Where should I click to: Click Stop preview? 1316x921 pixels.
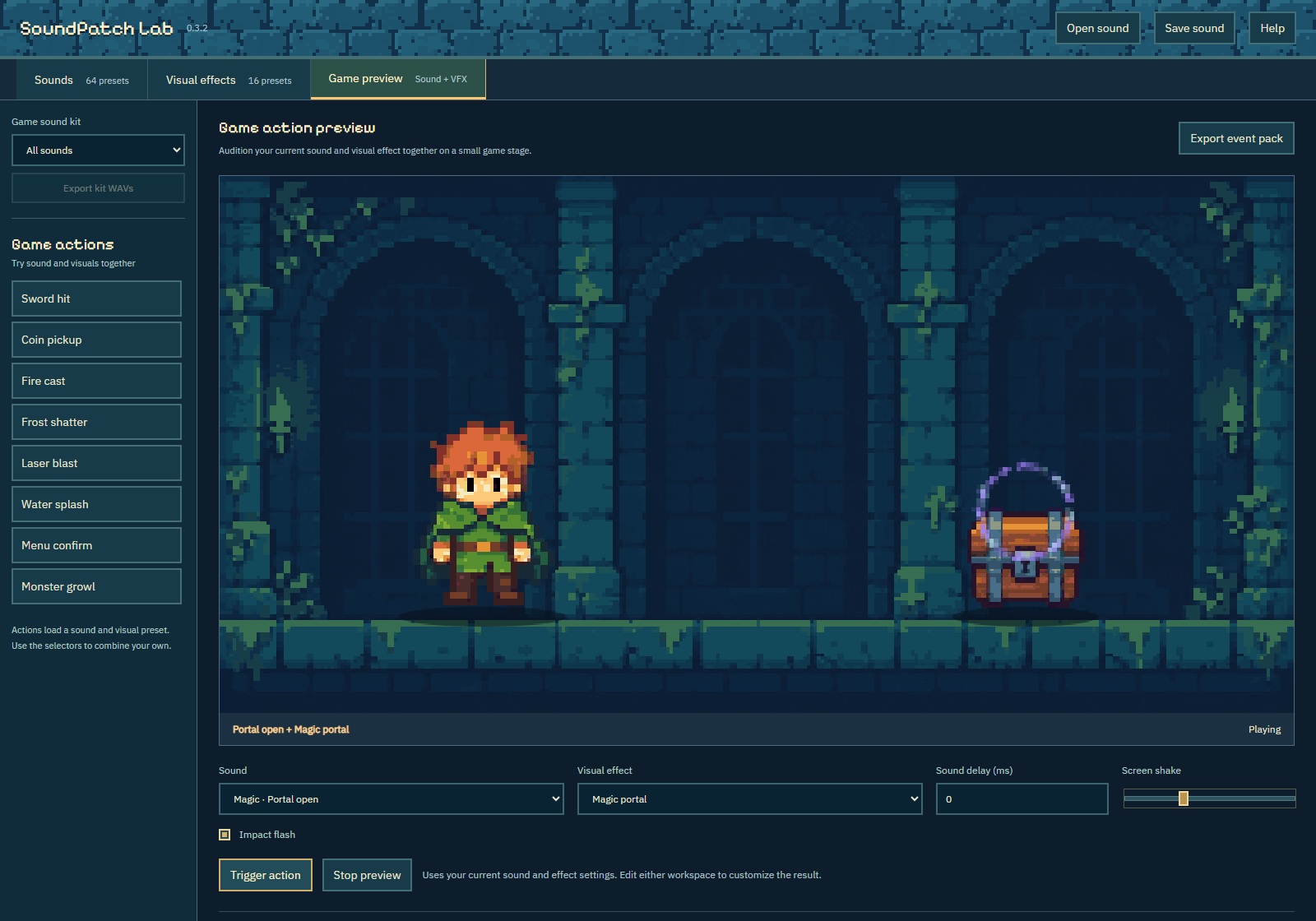367,875
